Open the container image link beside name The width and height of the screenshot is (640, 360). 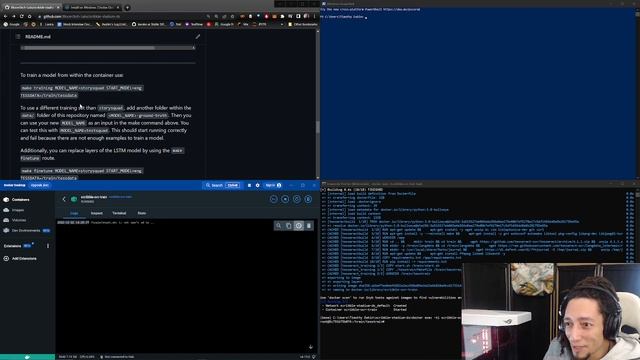120,197
